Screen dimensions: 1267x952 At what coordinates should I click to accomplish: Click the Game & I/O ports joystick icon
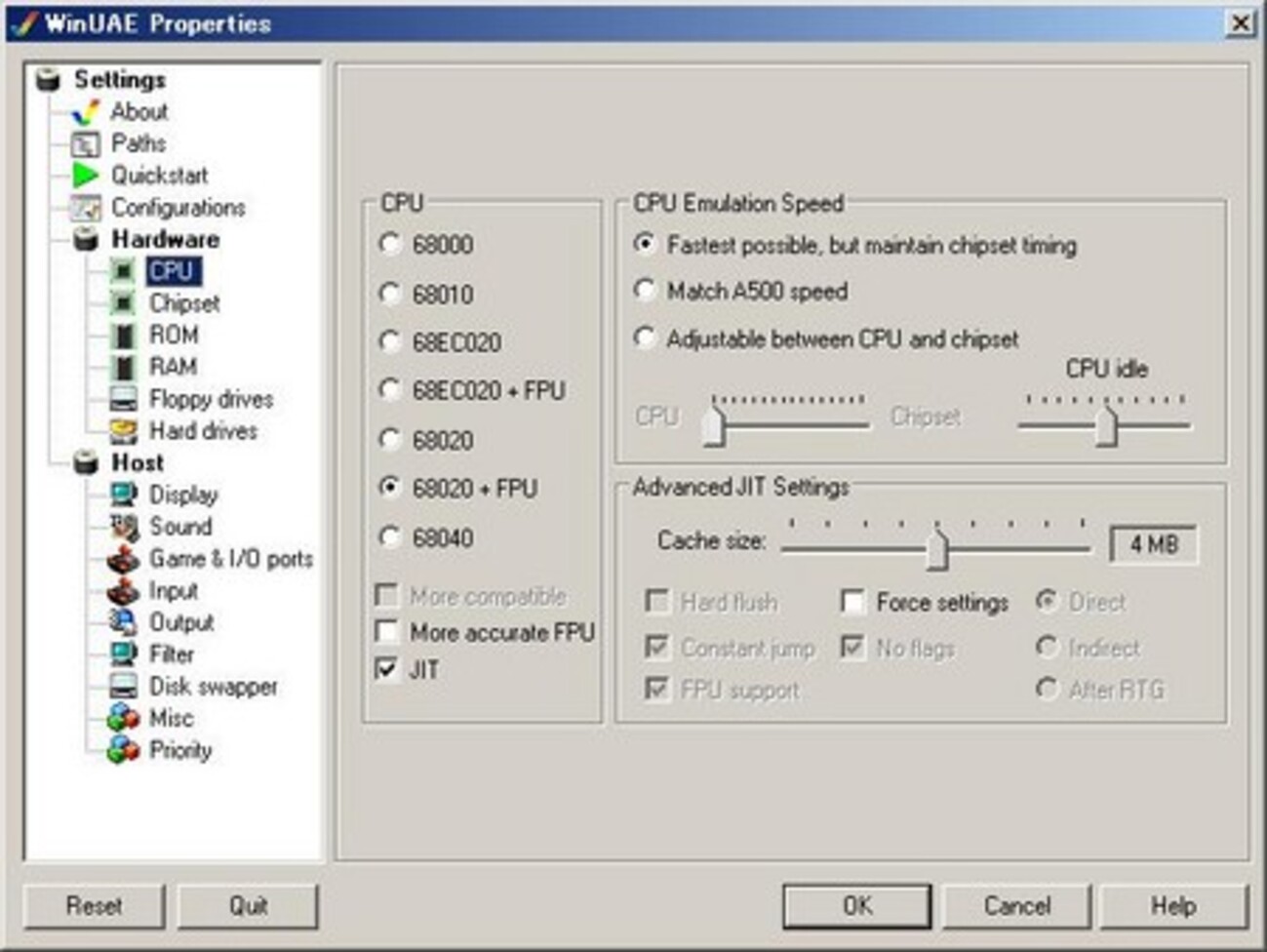[123, 559]
